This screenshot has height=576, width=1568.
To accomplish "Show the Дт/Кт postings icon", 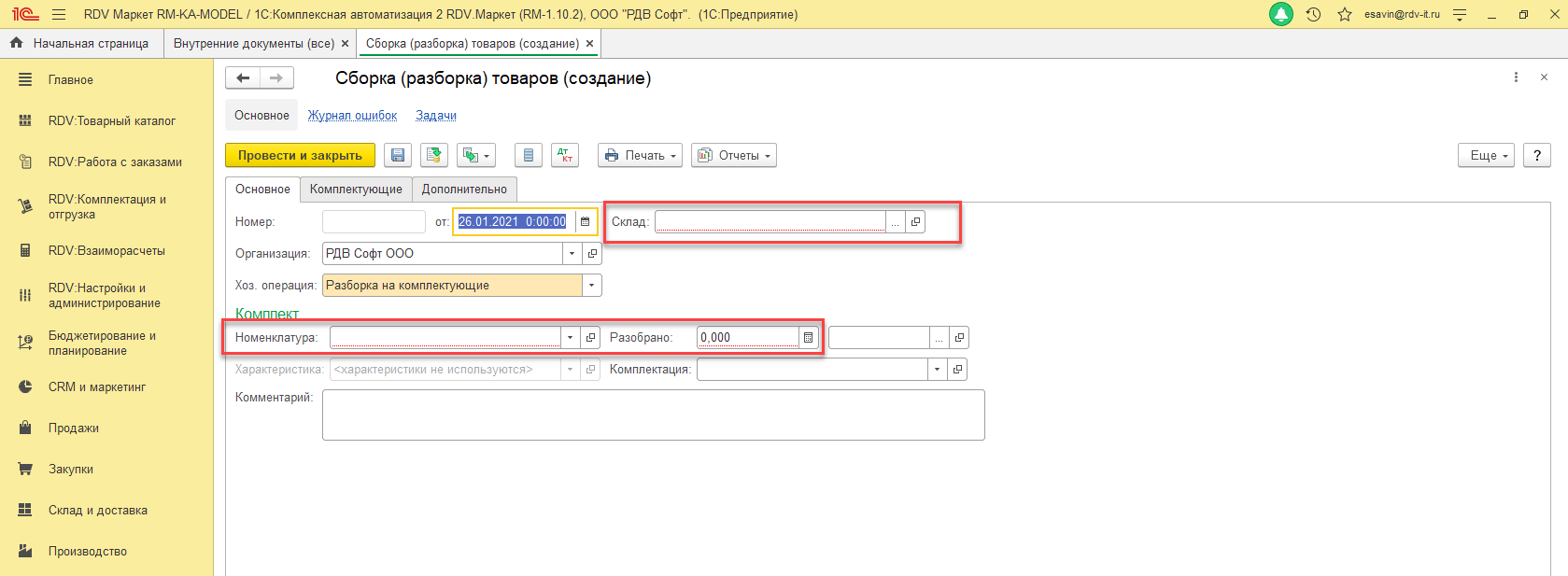I will pos(565,156).
